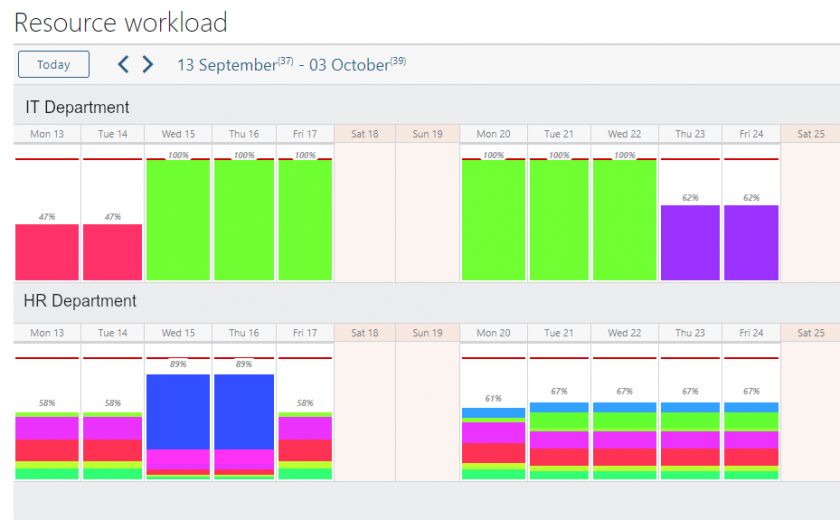Click HR Department's blue 89% segment on Wed 15

pyautogui.click(x=178, y=411)
